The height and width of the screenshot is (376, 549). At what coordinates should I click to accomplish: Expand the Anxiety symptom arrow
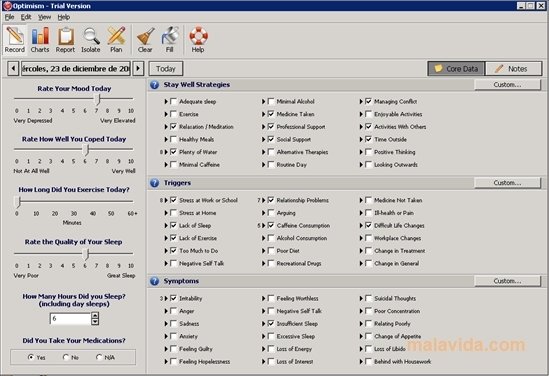[x=166, y=336]
